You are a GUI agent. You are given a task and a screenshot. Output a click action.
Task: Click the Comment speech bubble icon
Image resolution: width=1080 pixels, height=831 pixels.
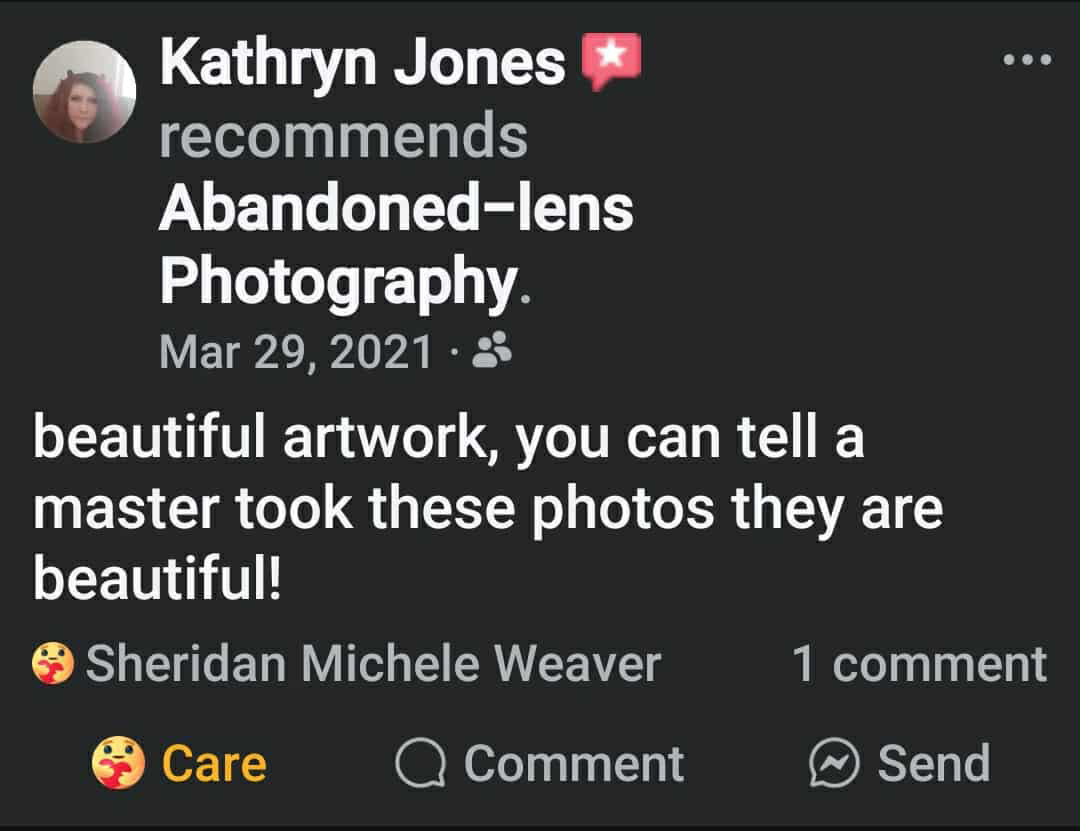tap(421, 765)
